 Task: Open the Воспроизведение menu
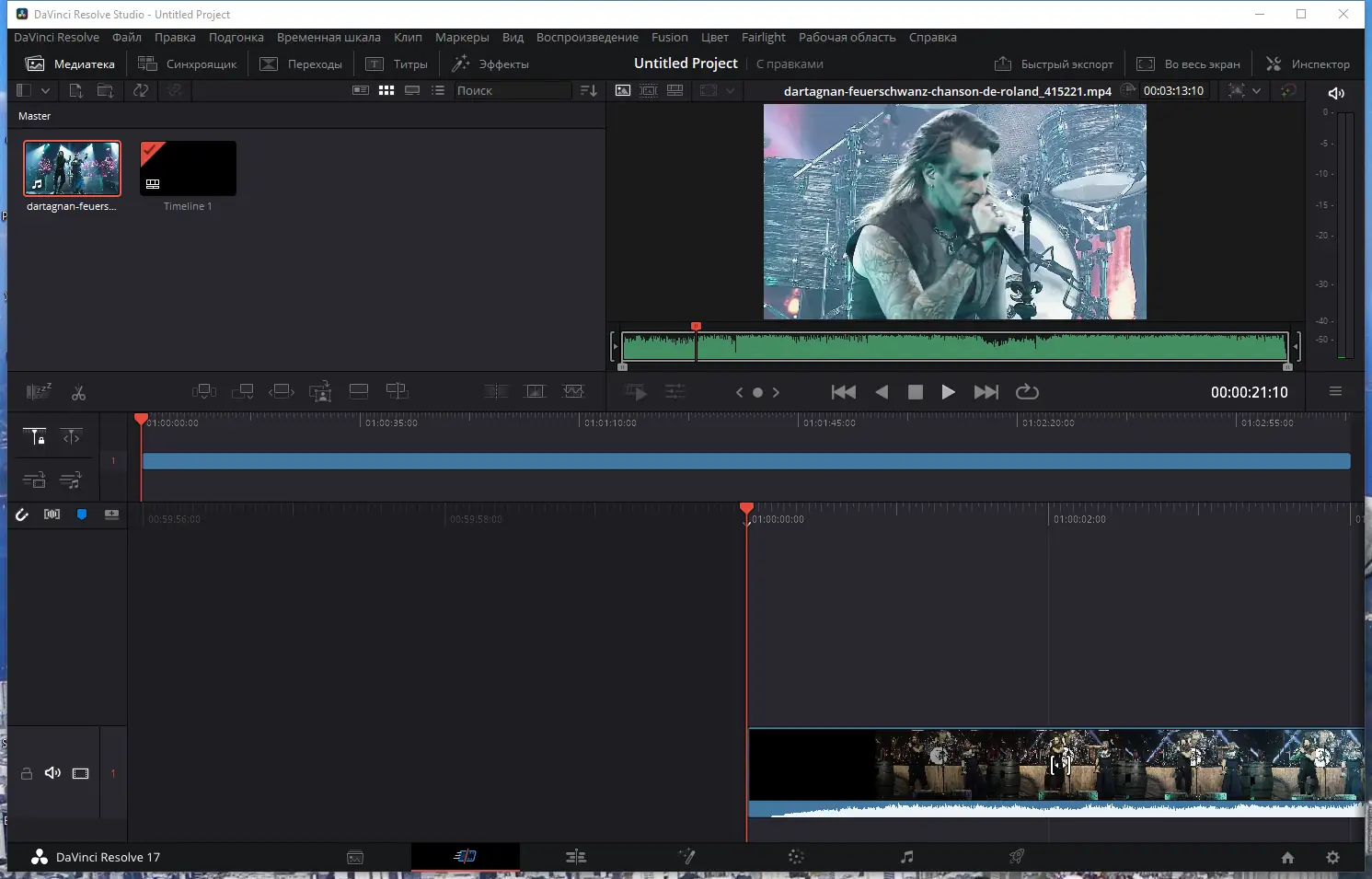click(x=587, y=37)
